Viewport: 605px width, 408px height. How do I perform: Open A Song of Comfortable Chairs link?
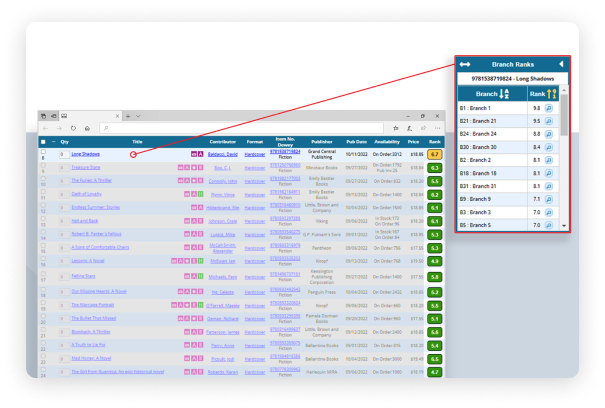(x=100, y=247)
